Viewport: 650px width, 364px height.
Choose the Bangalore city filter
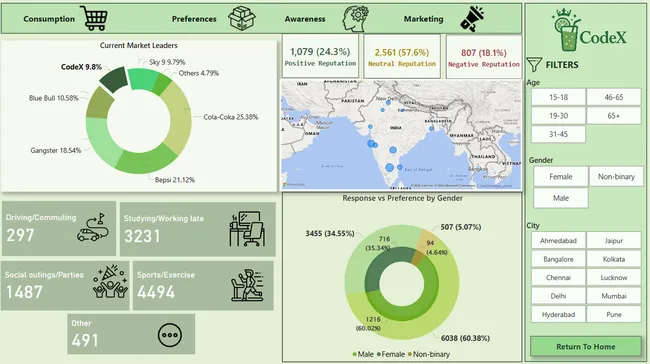tap(558, 259)
